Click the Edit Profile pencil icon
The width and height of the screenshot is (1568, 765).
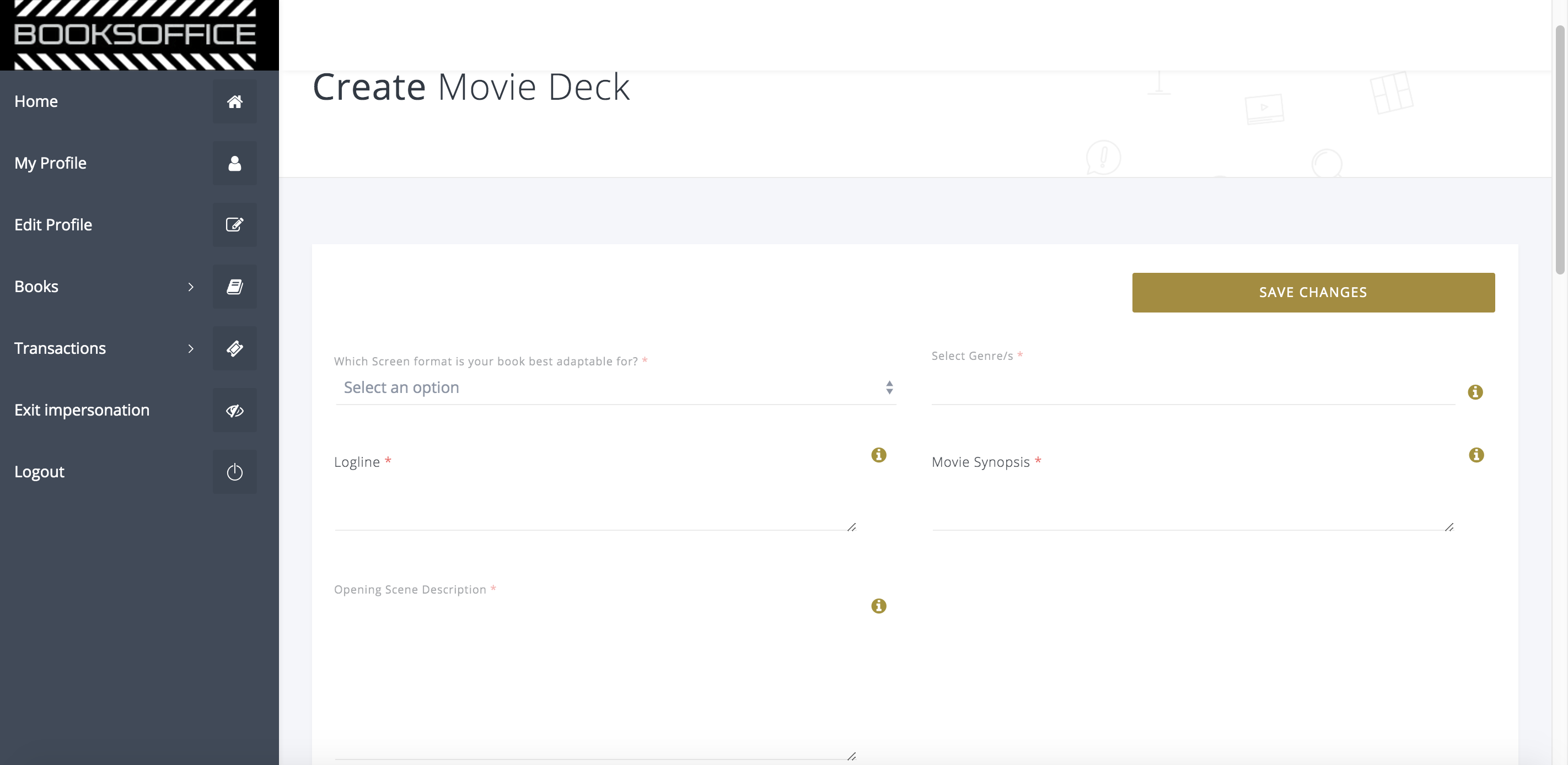(234, 224)
